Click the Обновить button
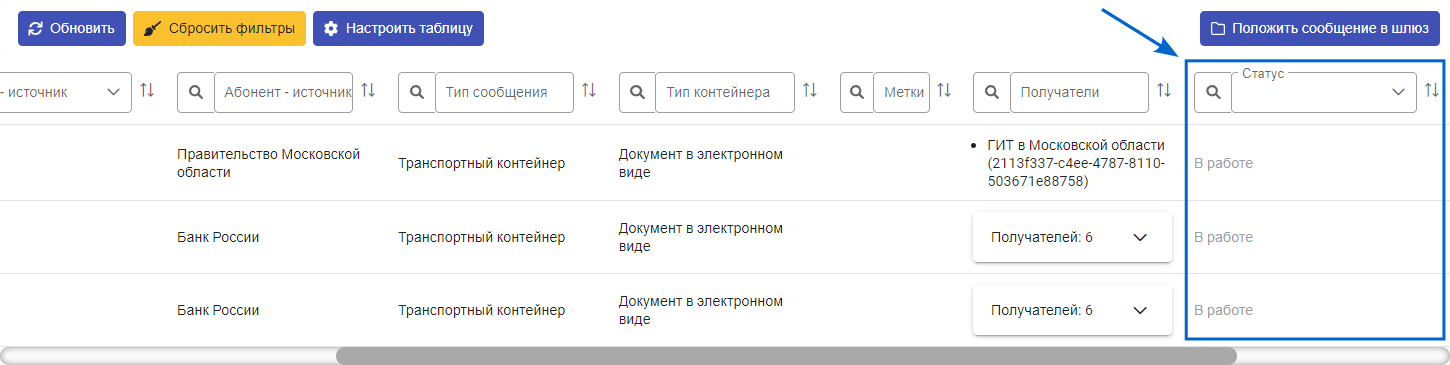The width and height of the screenshot is (1450, 365). (x=72, y=28)
